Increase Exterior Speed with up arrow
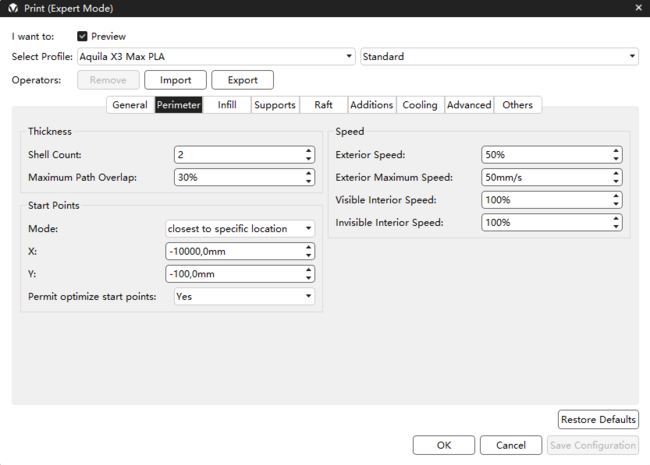650x465 pixels. pyautogui.click(x=616, y=151)
